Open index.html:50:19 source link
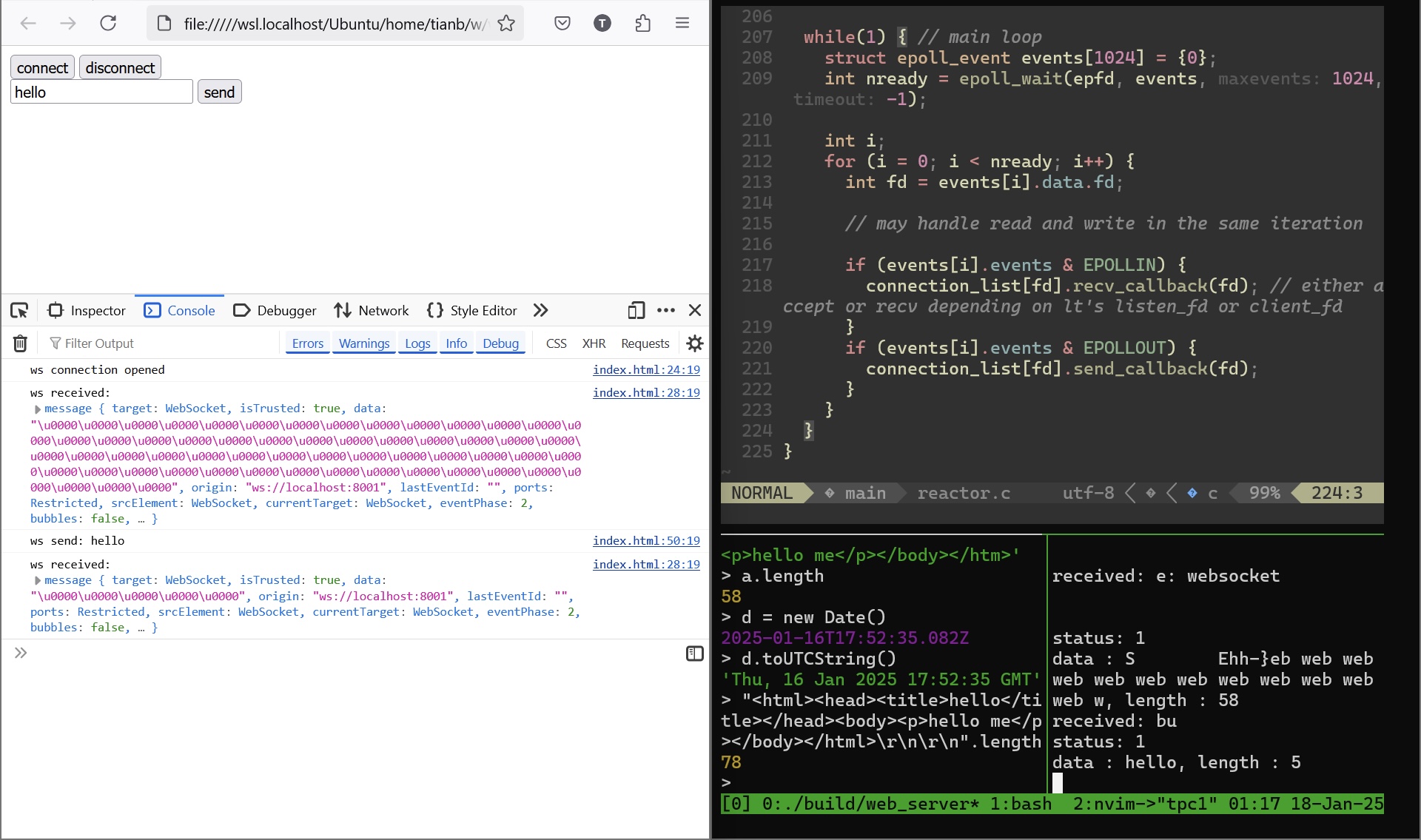Viewport: 1421px width, 840px height. click(x=645, y=541)
